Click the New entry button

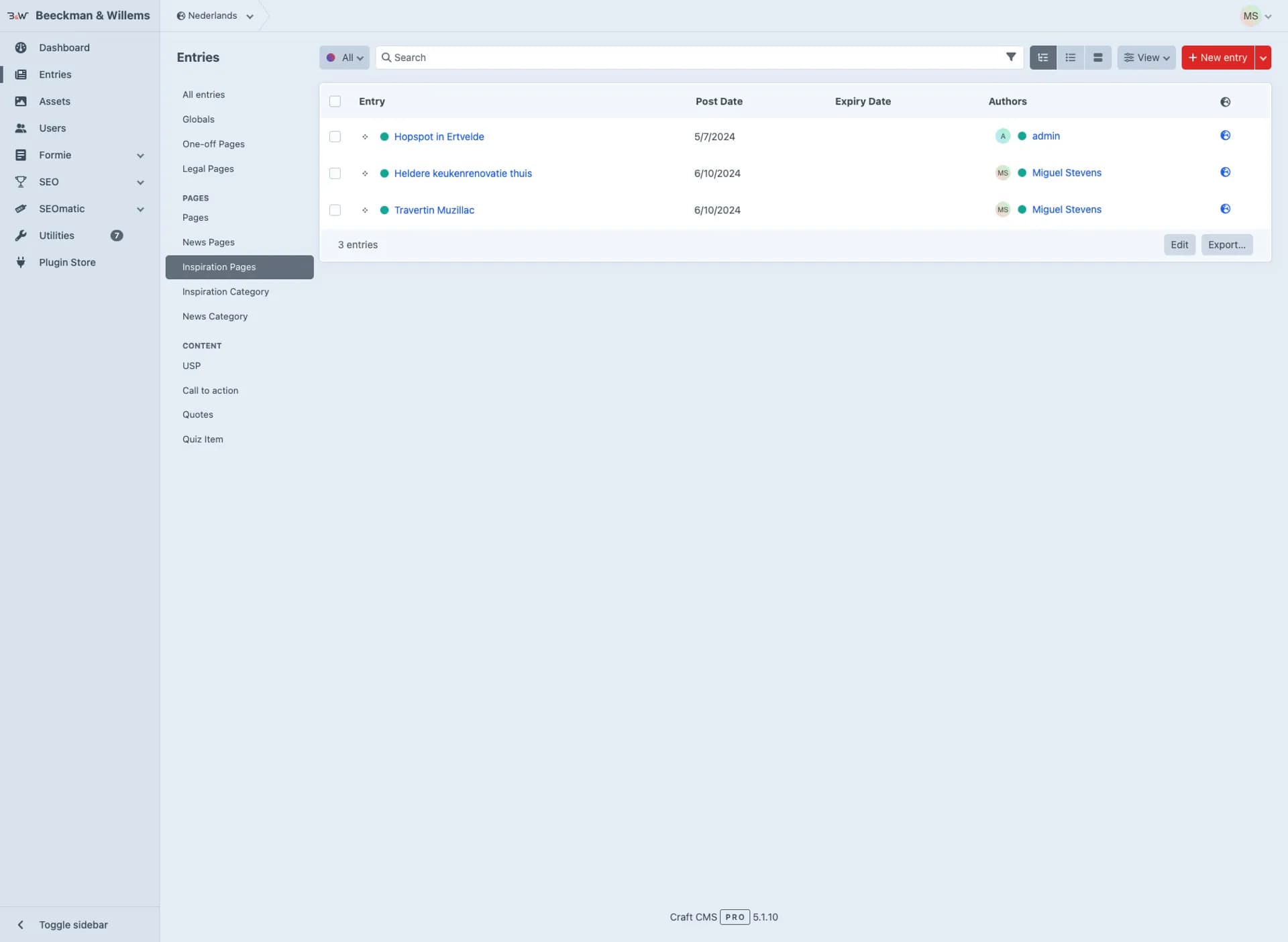(1217, 57)
